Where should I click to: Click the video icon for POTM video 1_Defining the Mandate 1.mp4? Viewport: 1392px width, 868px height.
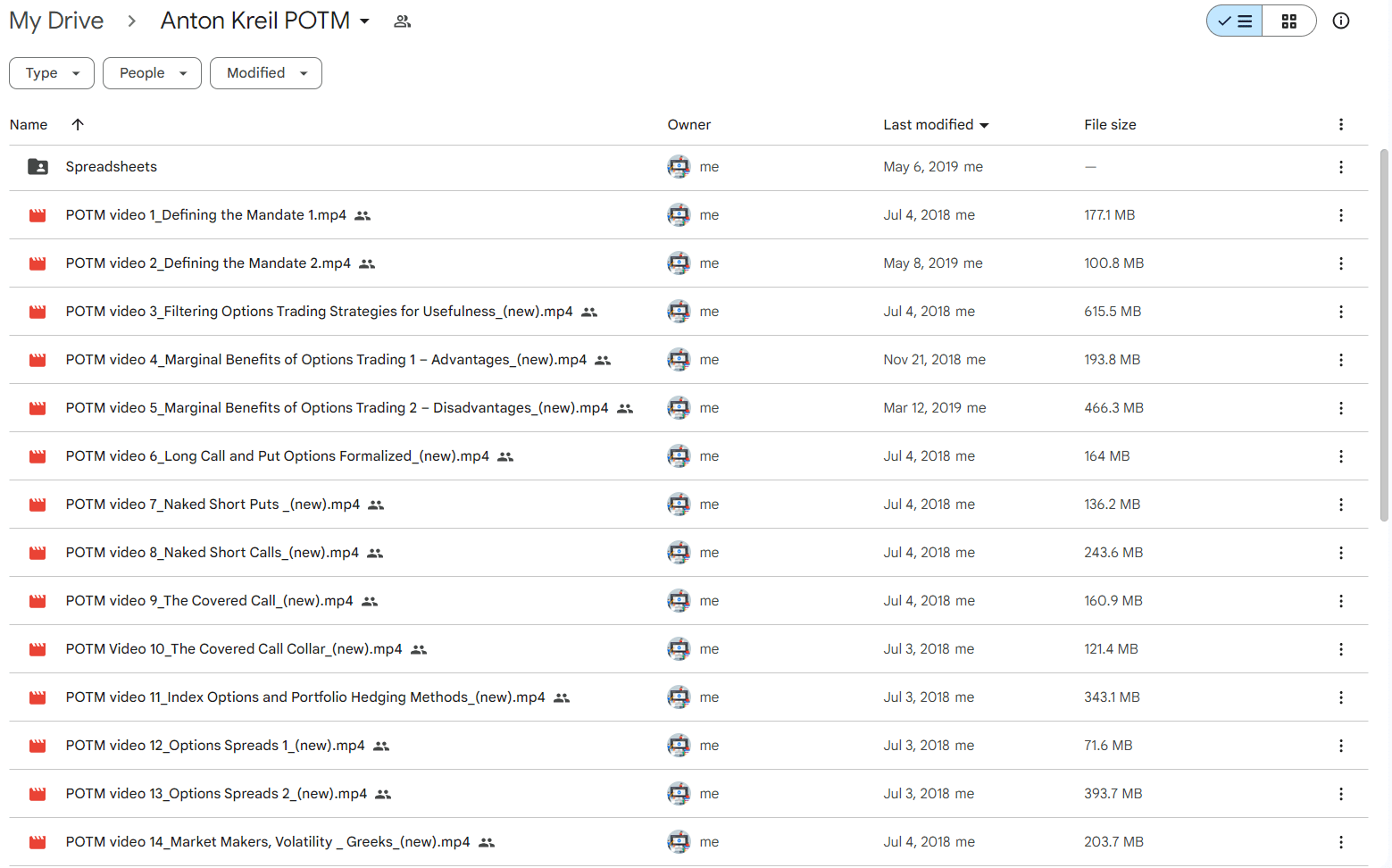(x=38, y=215)
